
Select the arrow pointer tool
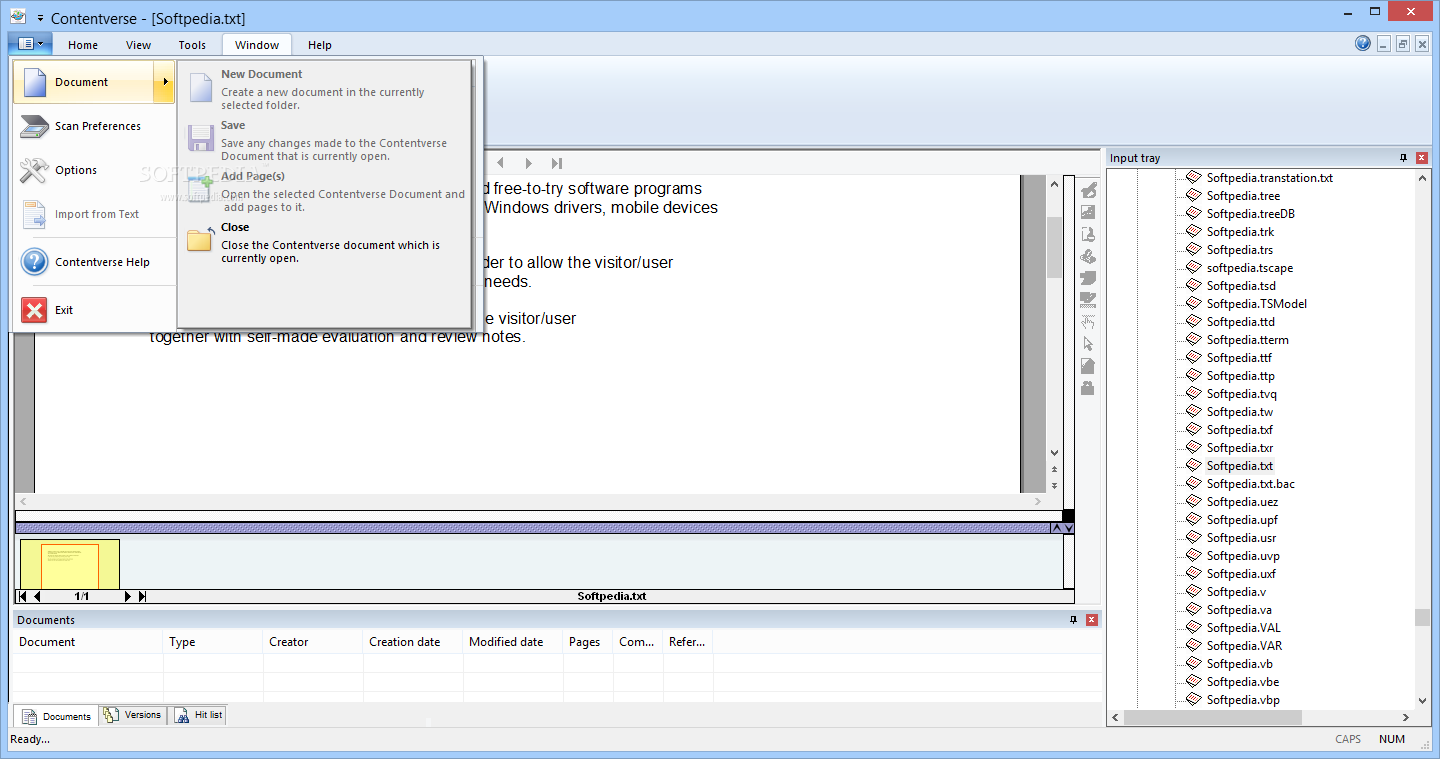(1088, 344)
